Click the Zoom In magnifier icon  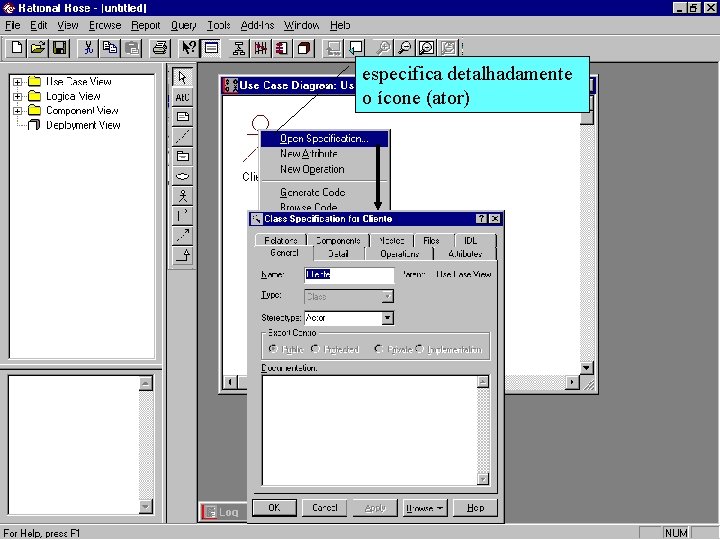(x=383, y=48)
